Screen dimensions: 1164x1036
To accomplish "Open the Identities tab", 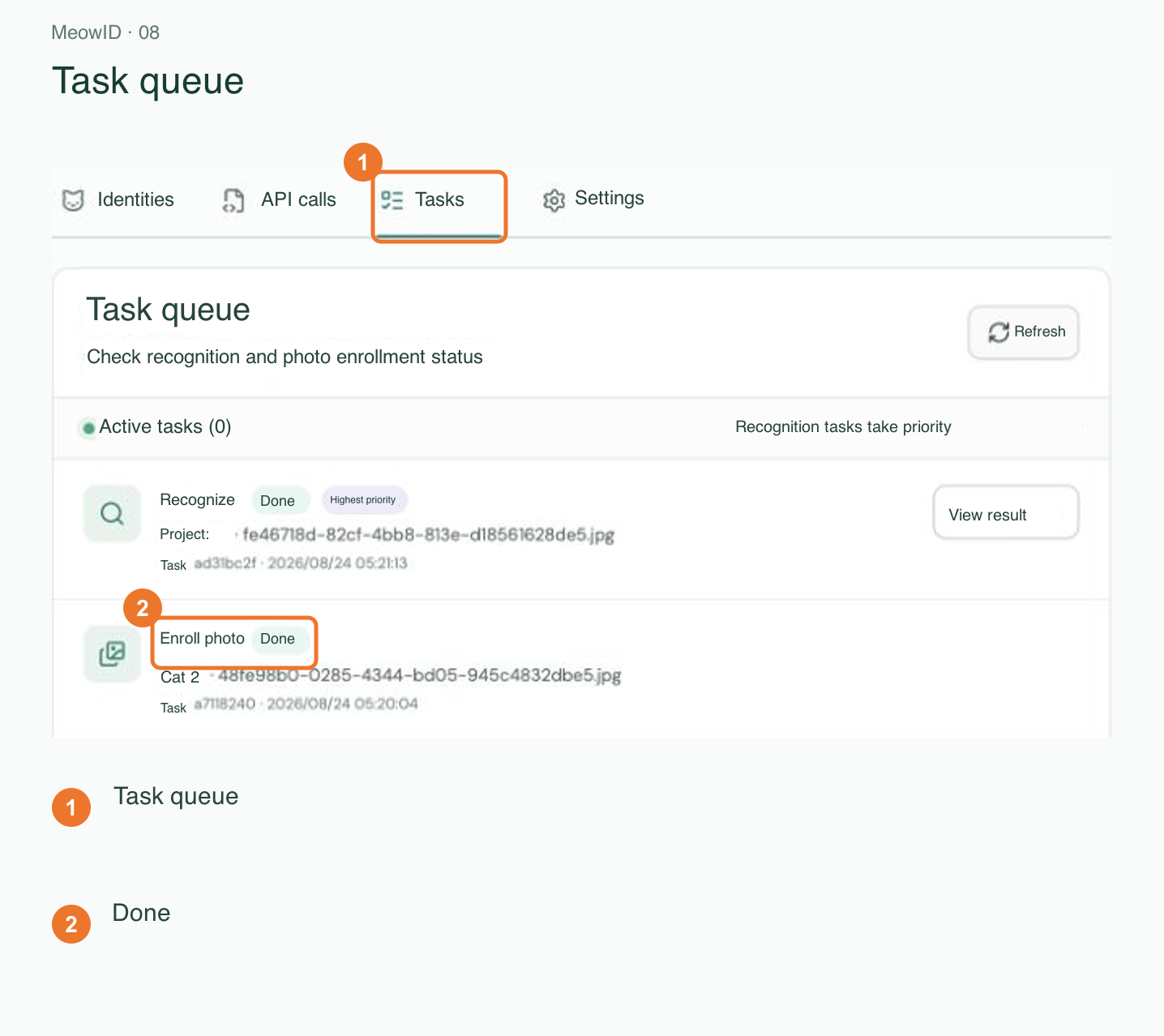I will [x=118, y=199].
